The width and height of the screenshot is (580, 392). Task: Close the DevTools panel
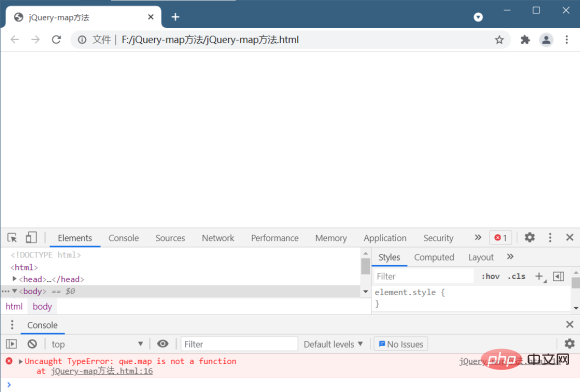point(570,237)
